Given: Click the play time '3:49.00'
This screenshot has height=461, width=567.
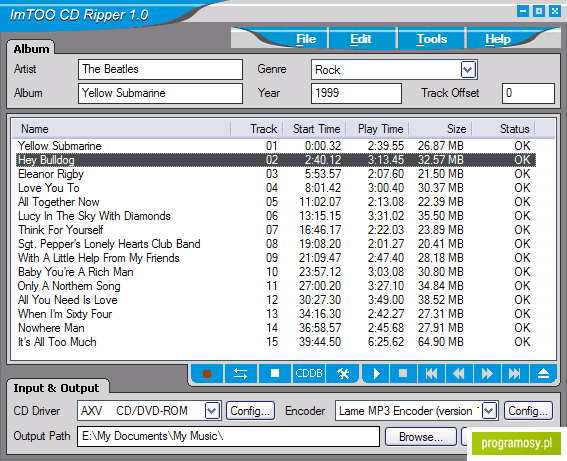Looking at the screenshot, I should 385,300.
